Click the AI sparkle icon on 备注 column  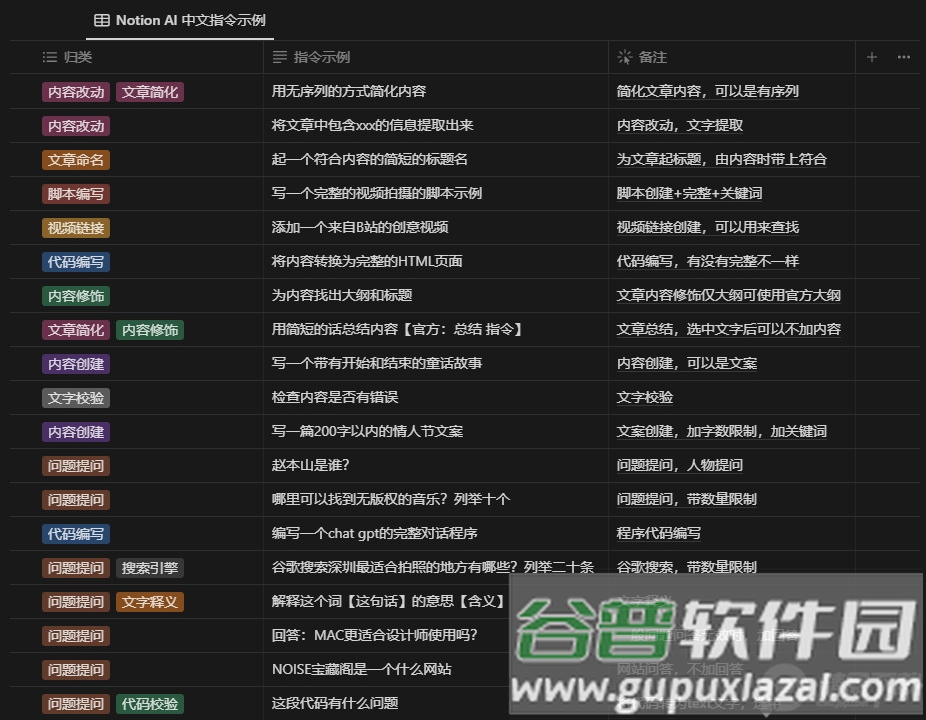[x=623, y=57]
